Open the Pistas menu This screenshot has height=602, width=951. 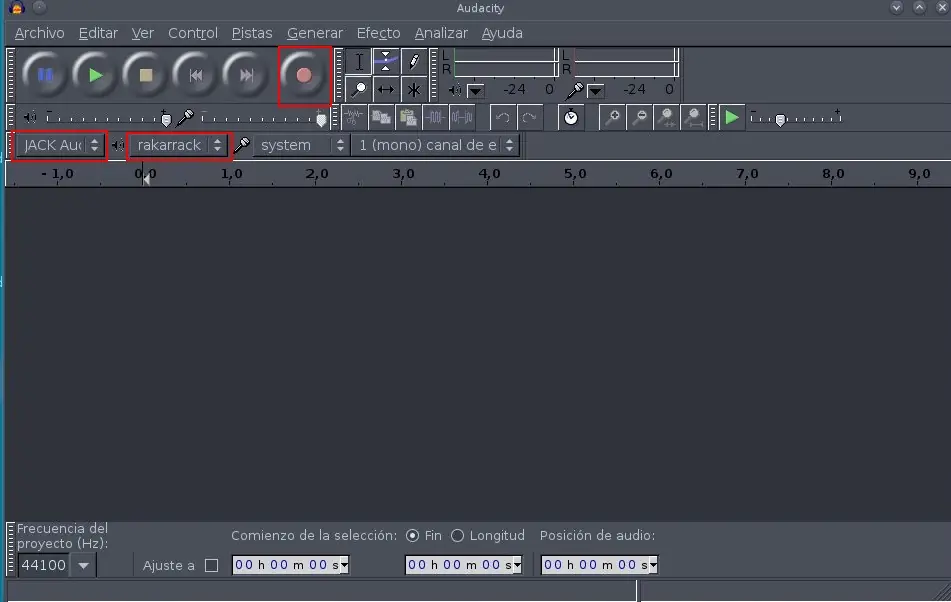coord(252,33)
